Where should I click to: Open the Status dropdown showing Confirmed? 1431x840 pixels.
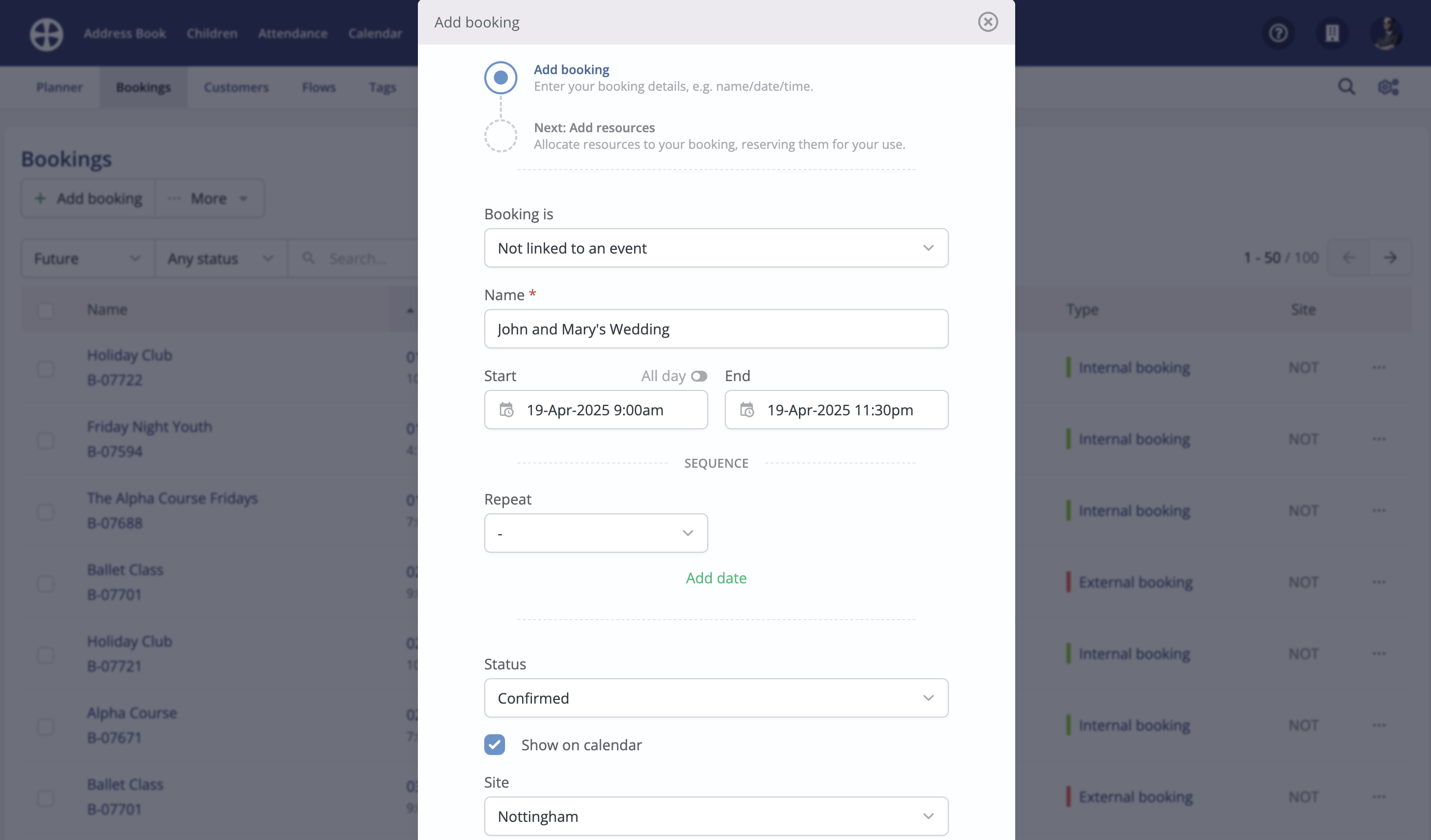click(716, 698)
